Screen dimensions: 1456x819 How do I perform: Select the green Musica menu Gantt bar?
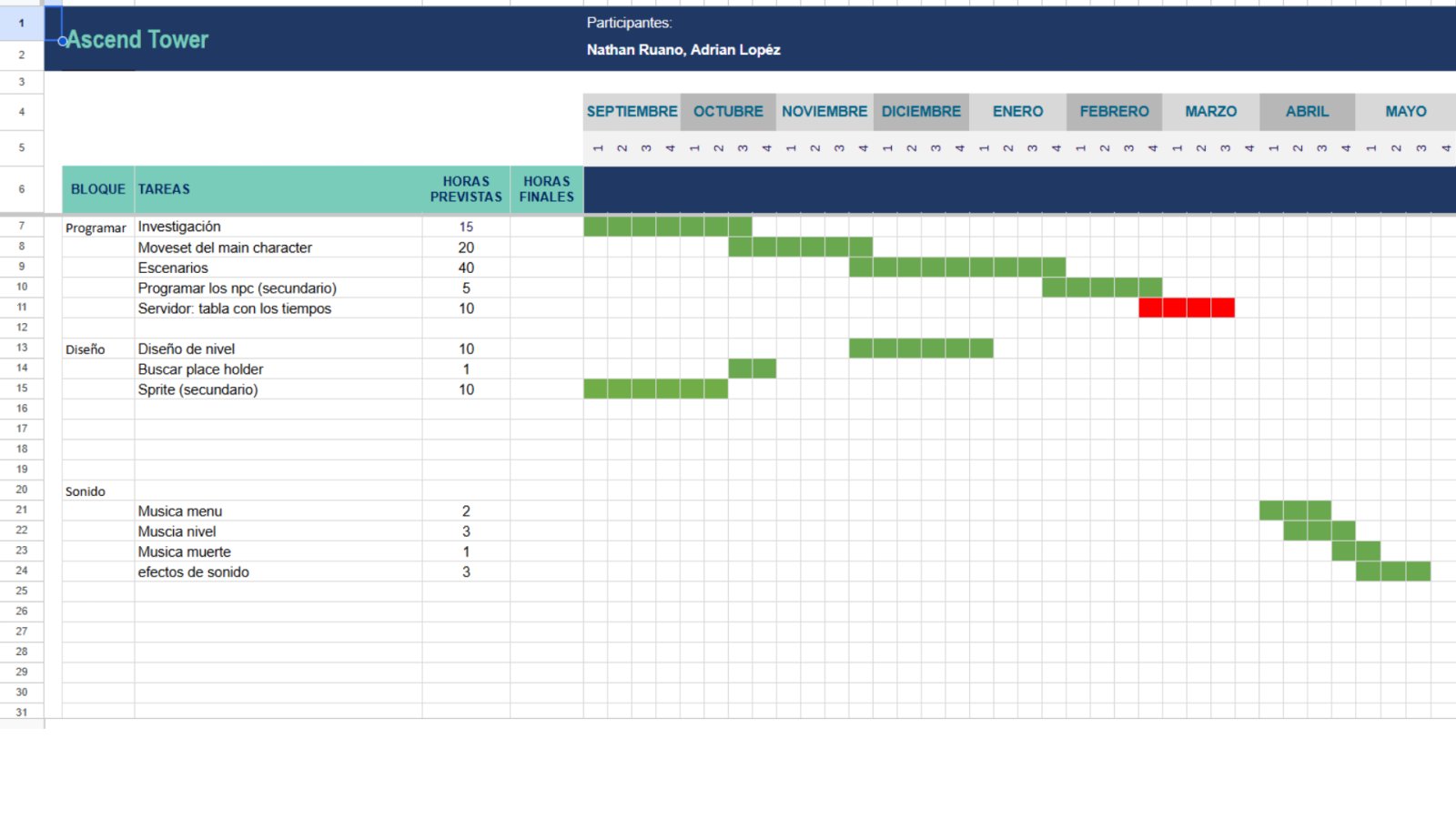(1296, 511)
